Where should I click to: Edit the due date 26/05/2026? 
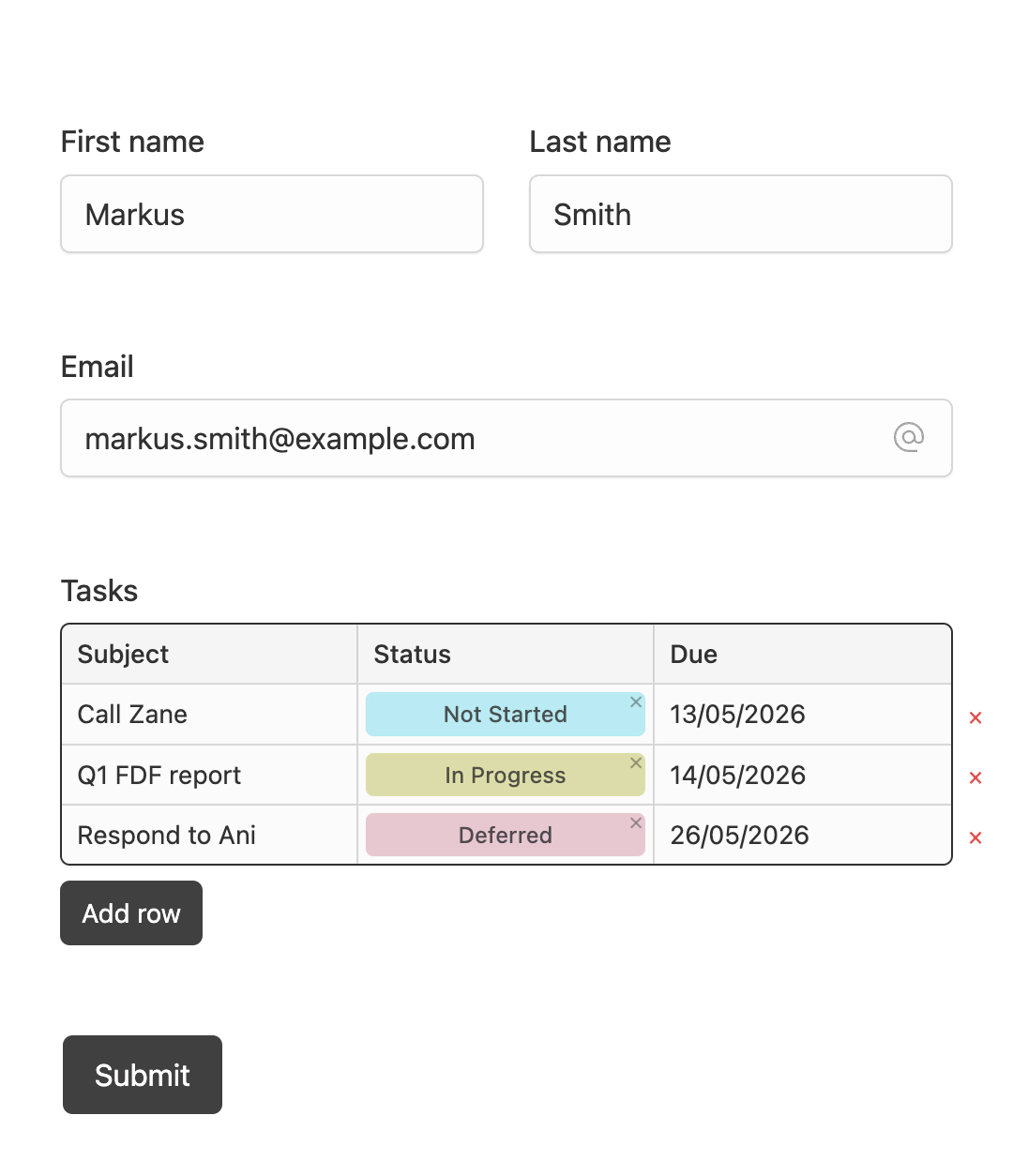pos(803,835)
